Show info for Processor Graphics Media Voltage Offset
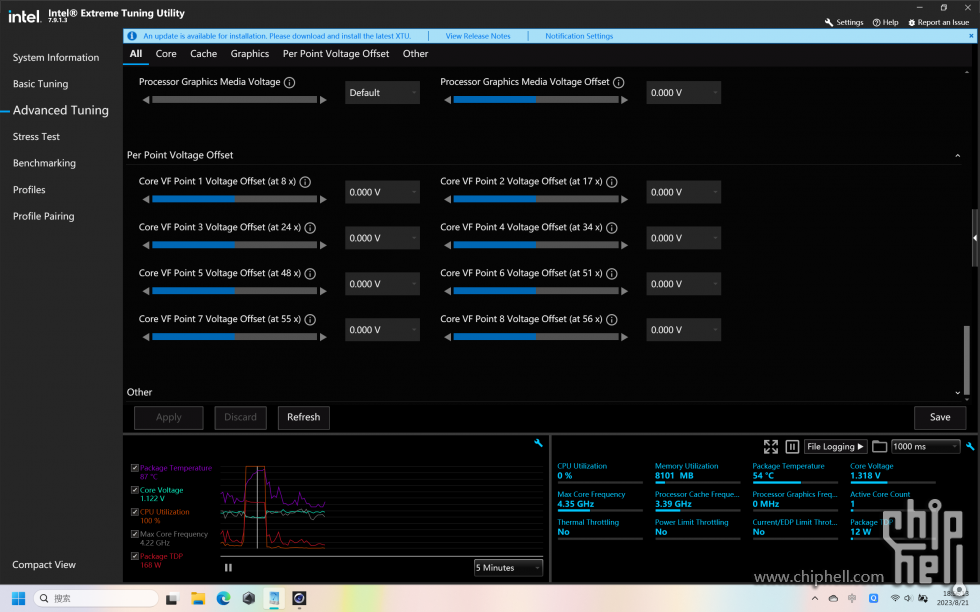 click(618, 83)
